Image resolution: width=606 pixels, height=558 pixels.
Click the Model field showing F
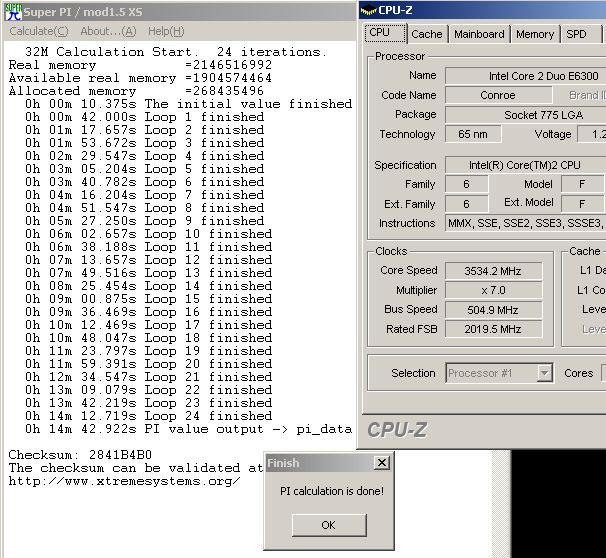click(x=582, y=184)
